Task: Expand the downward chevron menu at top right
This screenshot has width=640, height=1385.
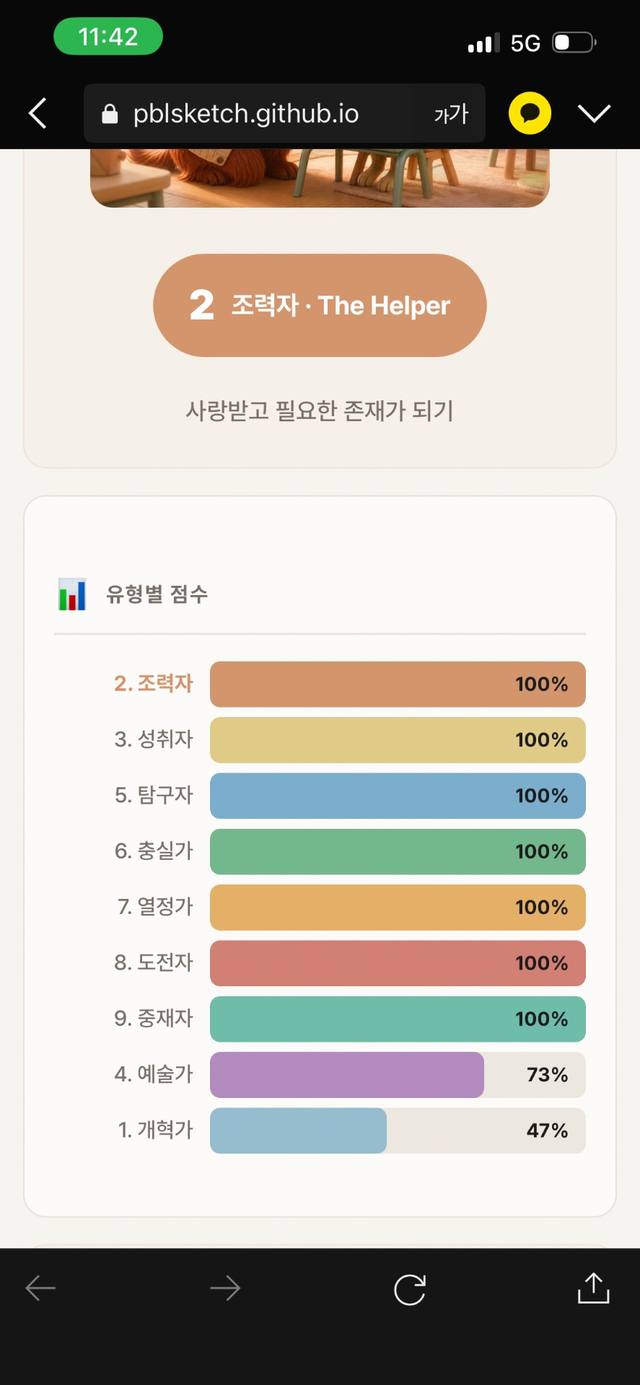Action: pos(594,114)
